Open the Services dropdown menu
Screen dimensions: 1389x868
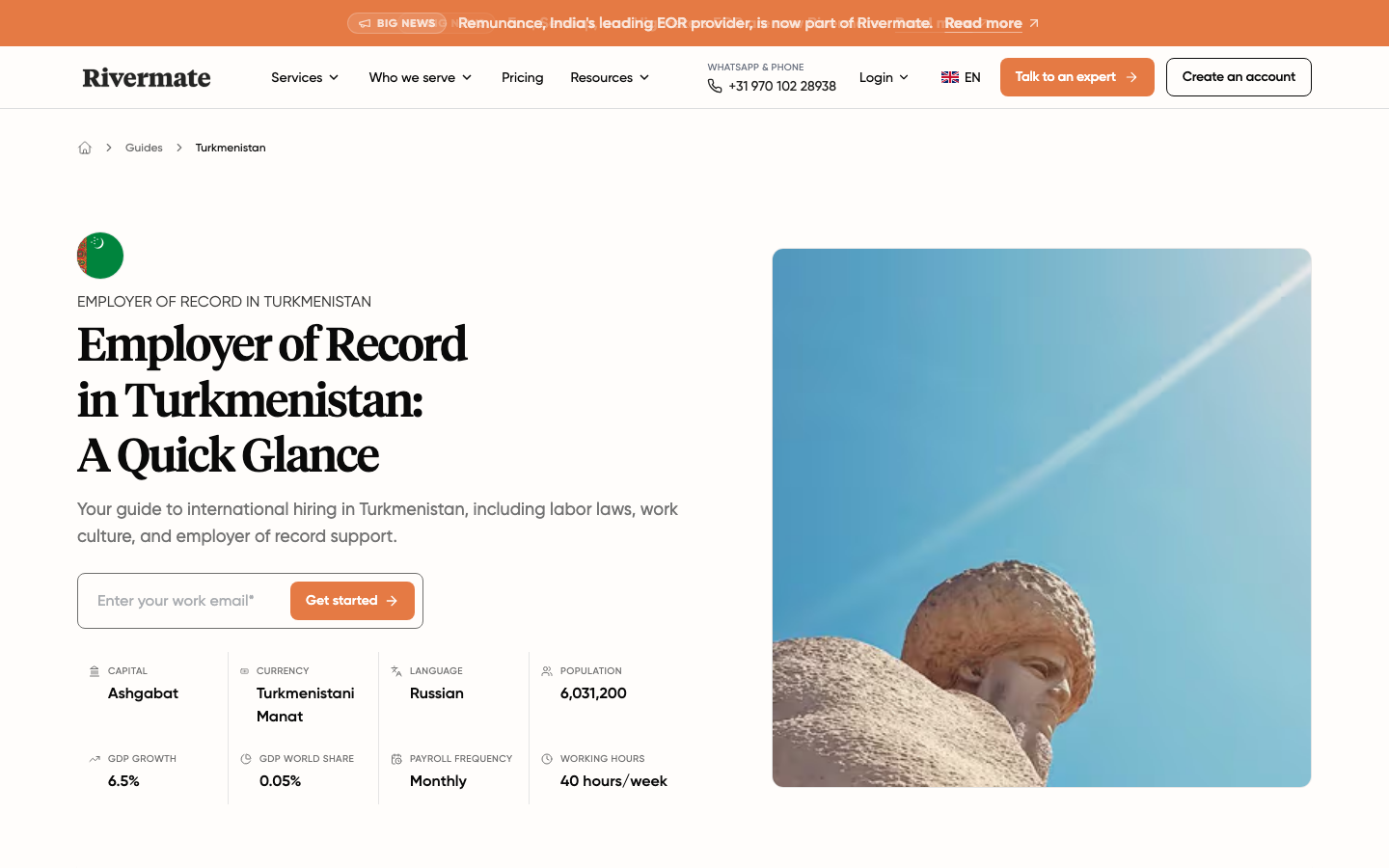point(305,77)
